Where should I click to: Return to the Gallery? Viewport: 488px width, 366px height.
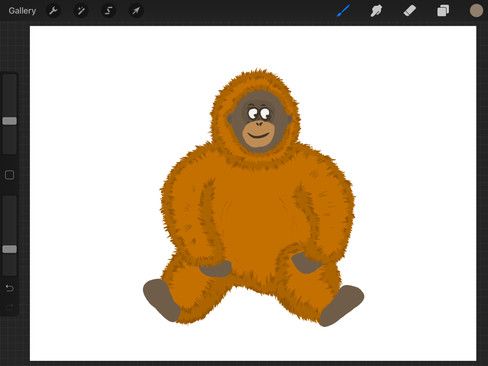[22, 11]
